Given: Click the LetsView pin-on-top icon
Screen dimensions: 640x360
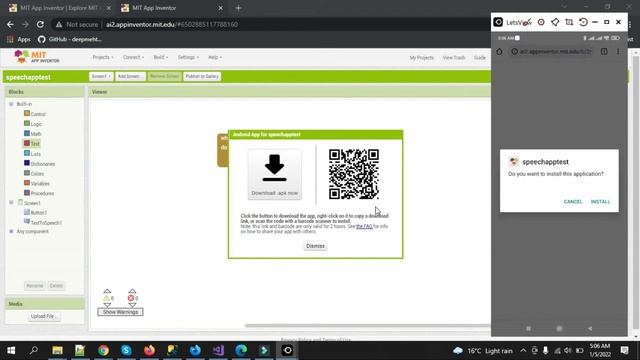Looking at the screenshot, I should (555, 22).
